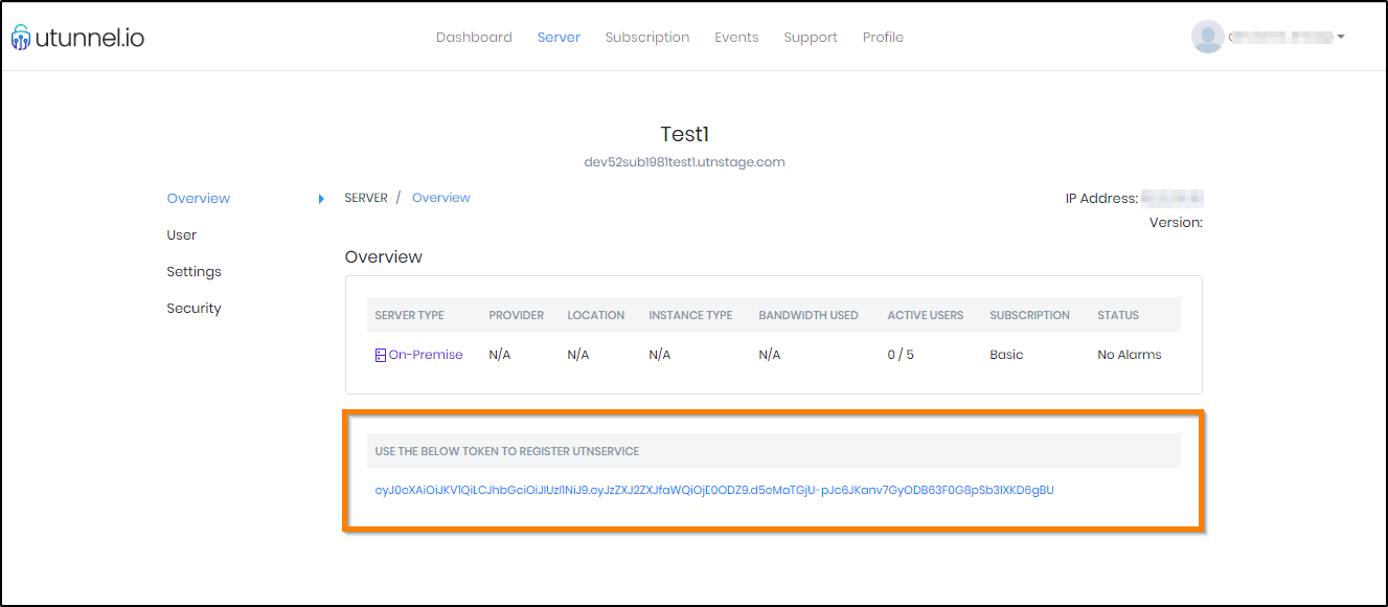Open the Dashboard menu item
The height and width of the screenshot is (607, 1388).
(473, 37)
